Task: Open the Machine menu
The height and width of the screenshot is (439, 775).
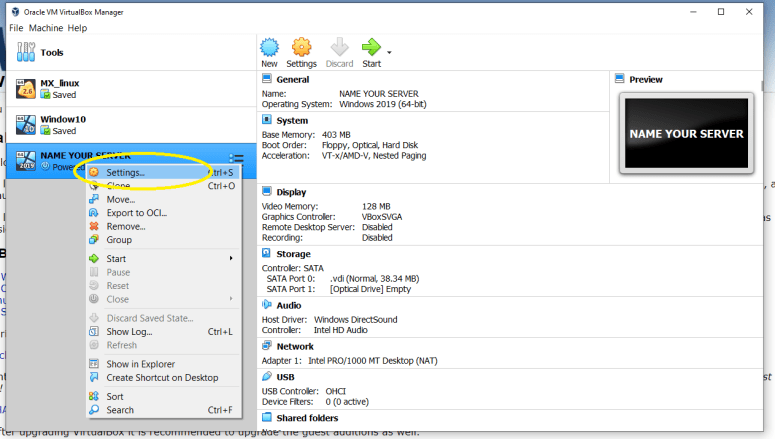Action: click(x=46, y=28)
